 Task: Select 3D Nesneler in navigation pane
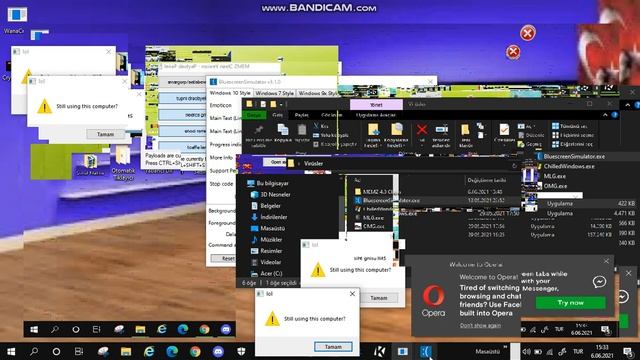(x=271, y=195)
